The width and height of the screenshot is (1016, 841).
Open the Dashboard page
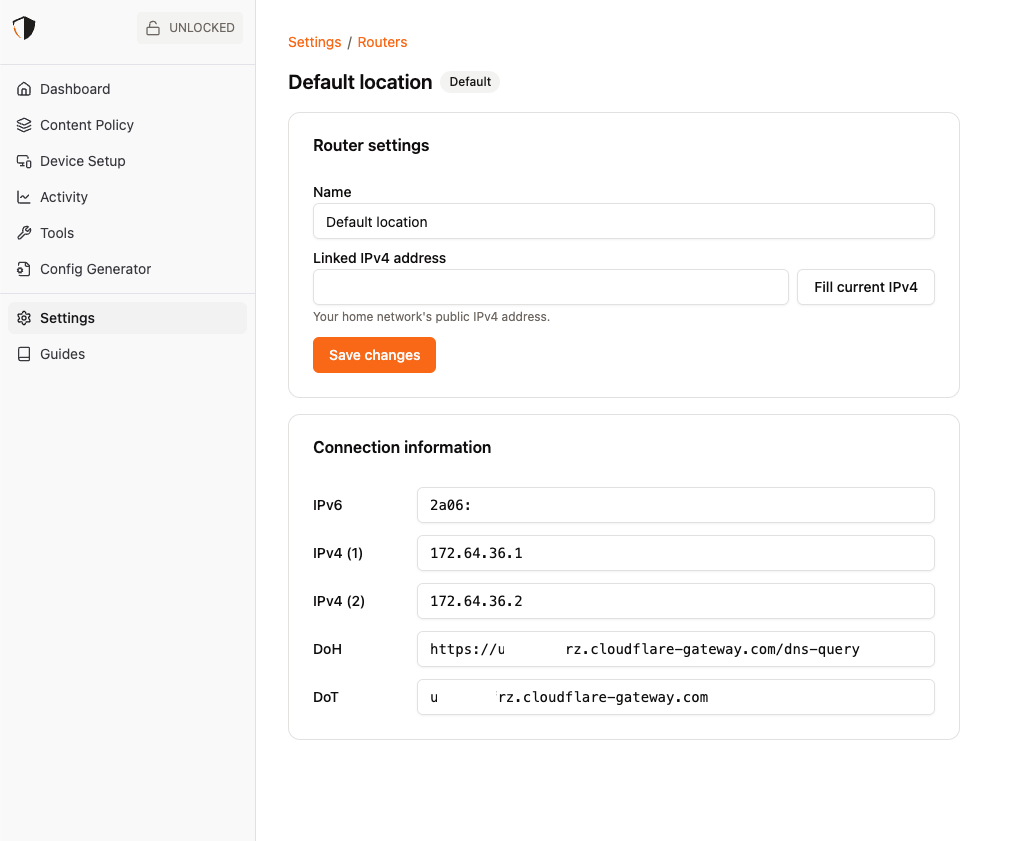coord(128,89)
